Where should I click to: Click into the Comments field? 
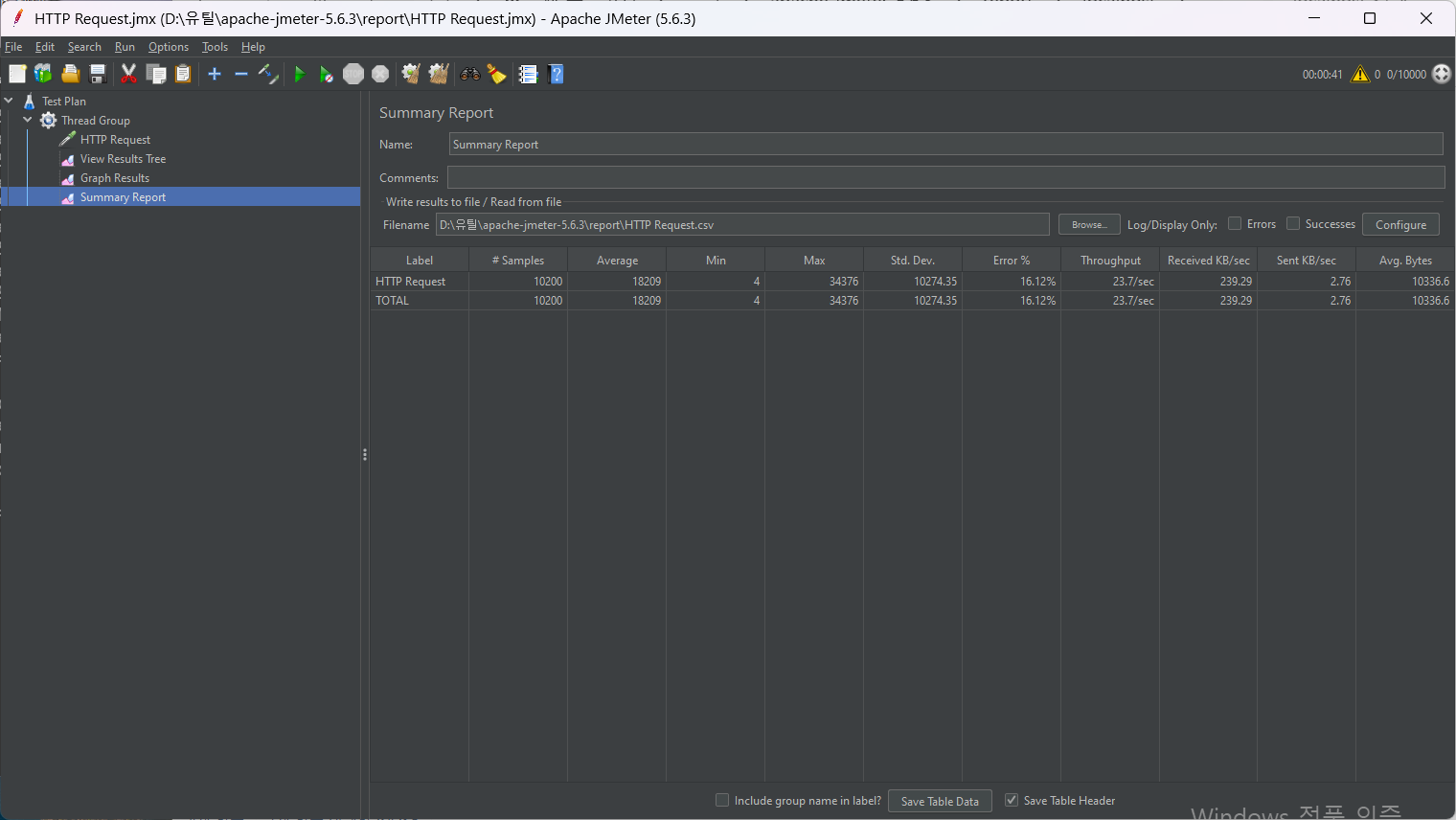(x=945, y=177)
